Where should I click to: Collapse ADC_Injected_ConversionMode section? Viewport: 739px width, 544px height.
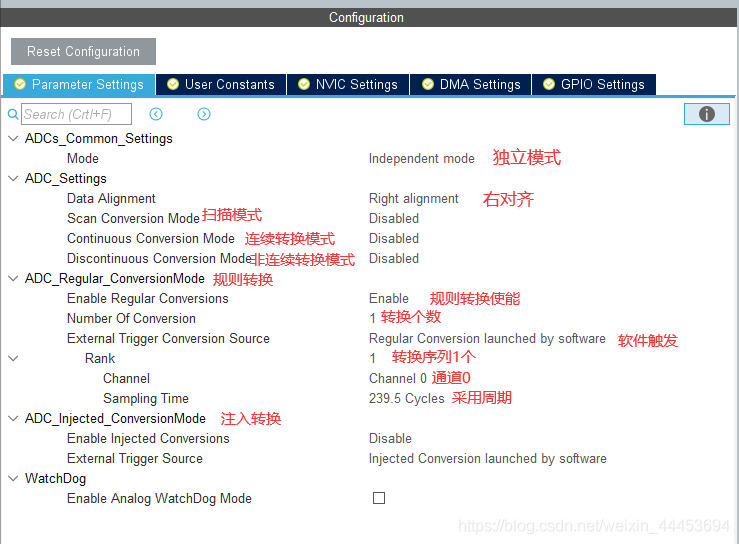[13, 419]
